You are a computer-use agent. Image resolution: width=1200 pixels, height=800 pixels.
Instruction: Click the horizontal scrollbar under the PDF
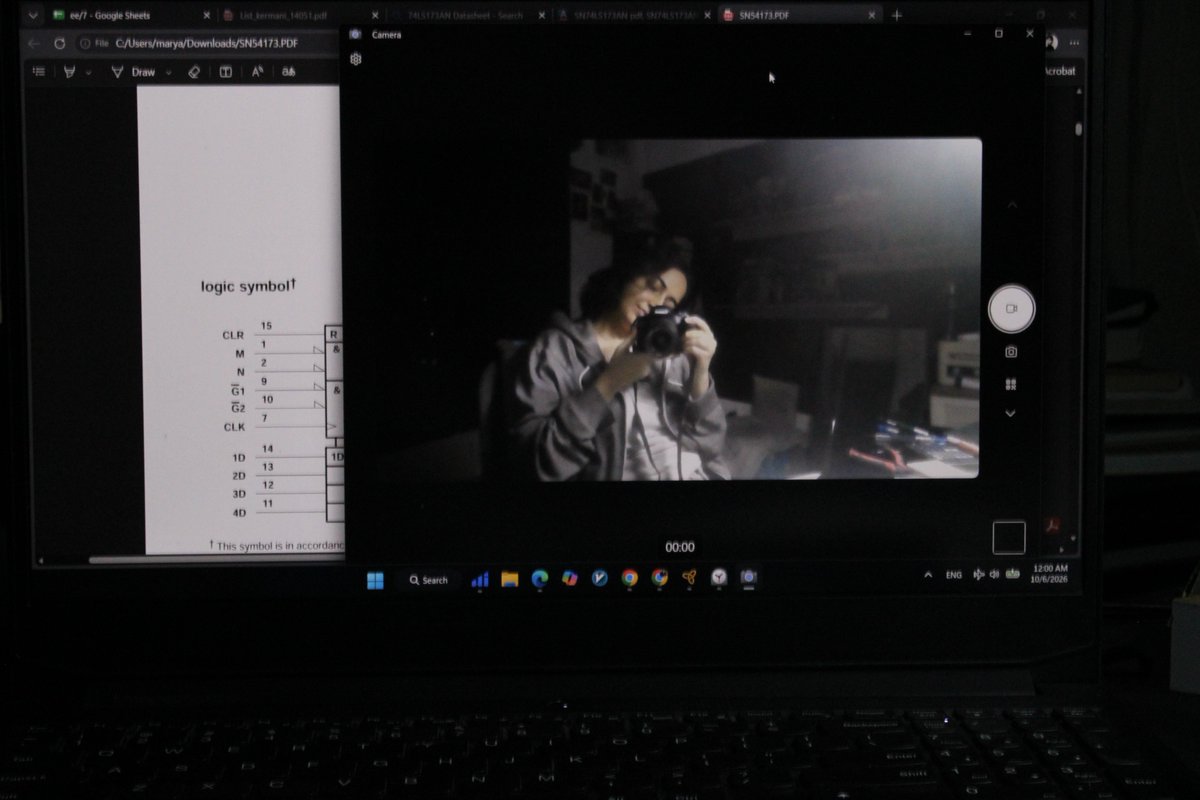coord(215,560)
